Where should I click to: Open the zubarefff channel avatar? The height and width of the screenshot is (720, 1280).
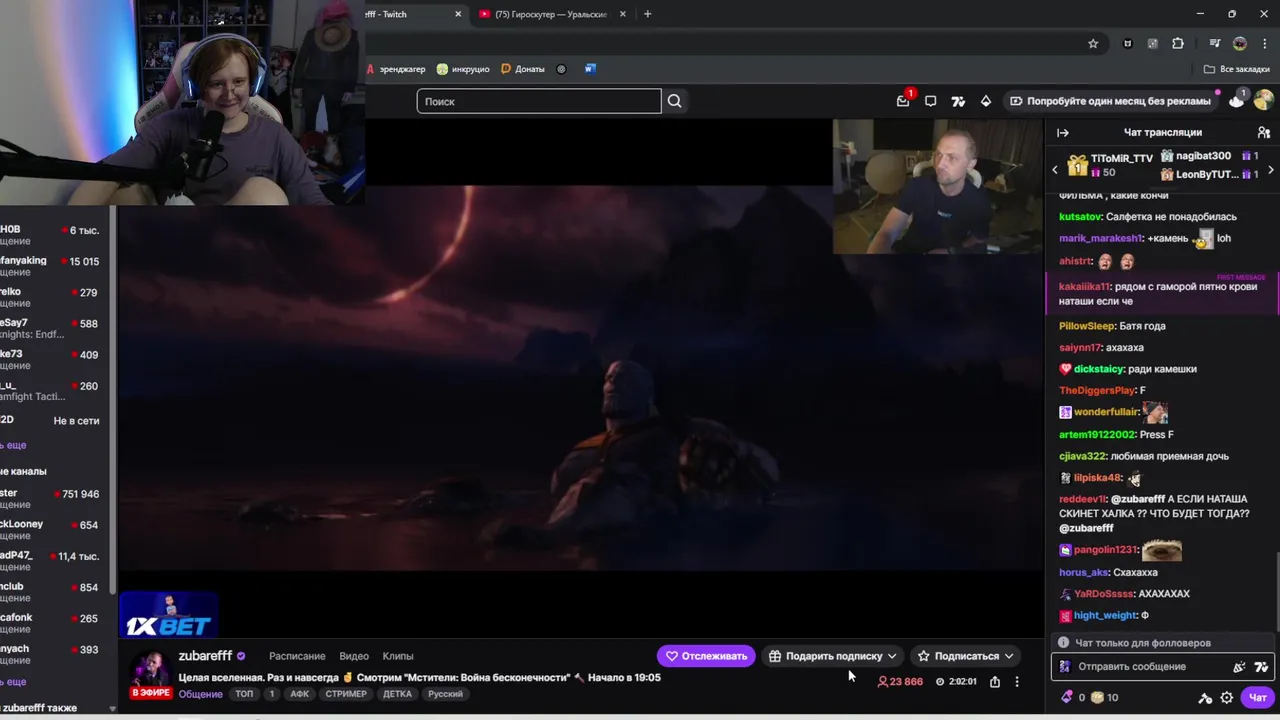point(151,668)
